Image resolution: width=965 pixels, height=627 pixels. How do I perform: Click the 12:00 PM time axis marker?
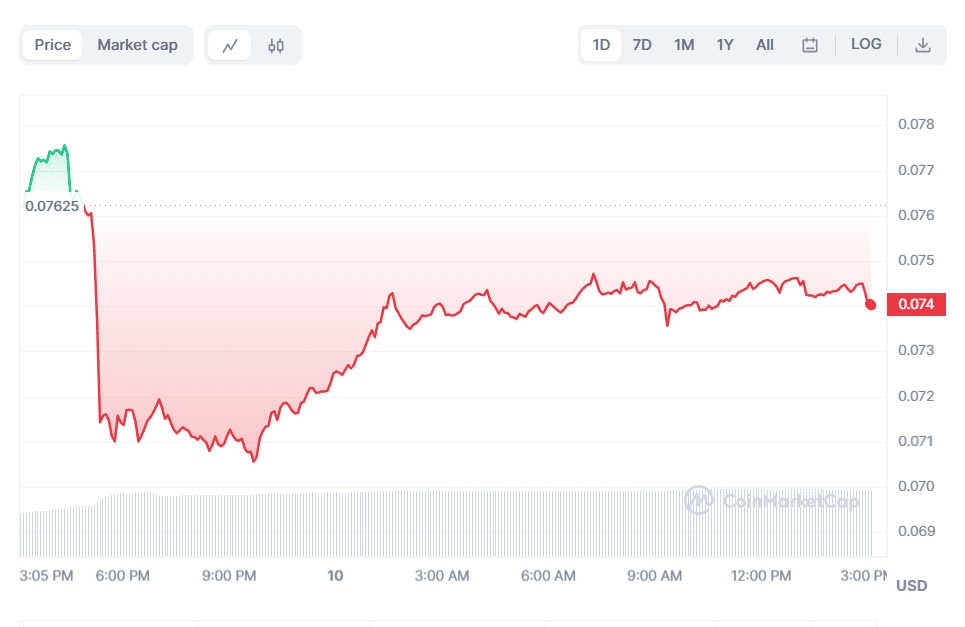[x=761, y=576]
